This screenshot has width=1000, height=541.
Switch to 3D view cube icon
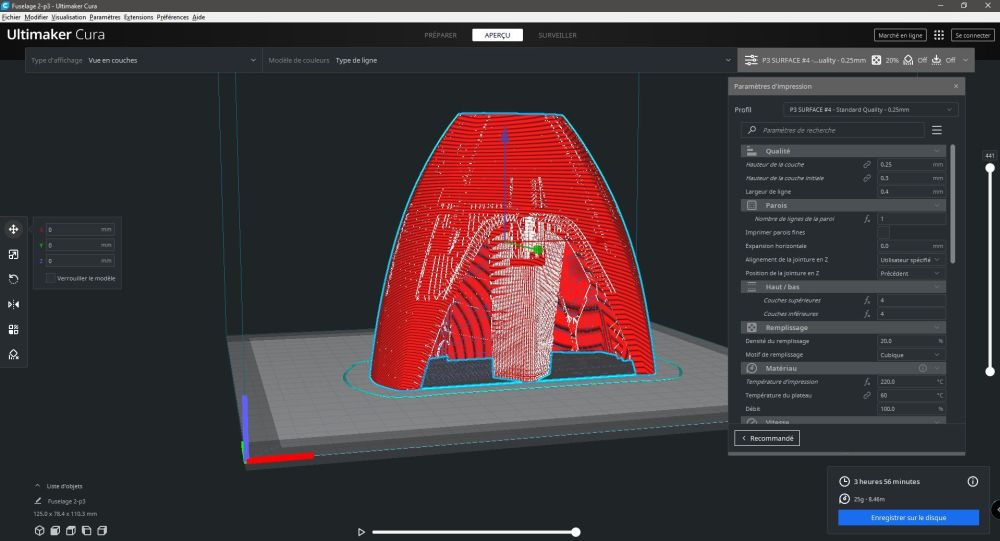point(40,530)
